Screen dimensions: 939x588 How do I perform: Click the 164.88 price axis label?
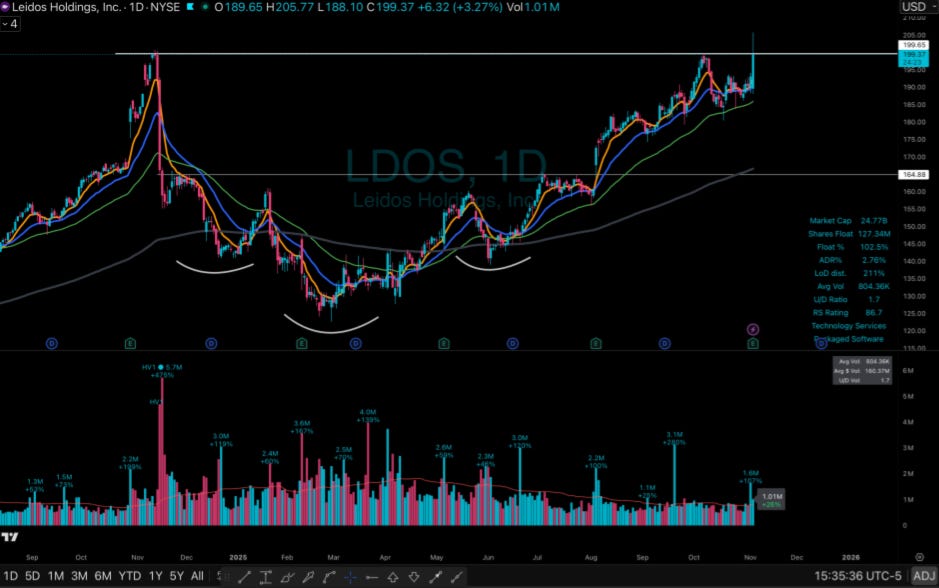point(913,175)
